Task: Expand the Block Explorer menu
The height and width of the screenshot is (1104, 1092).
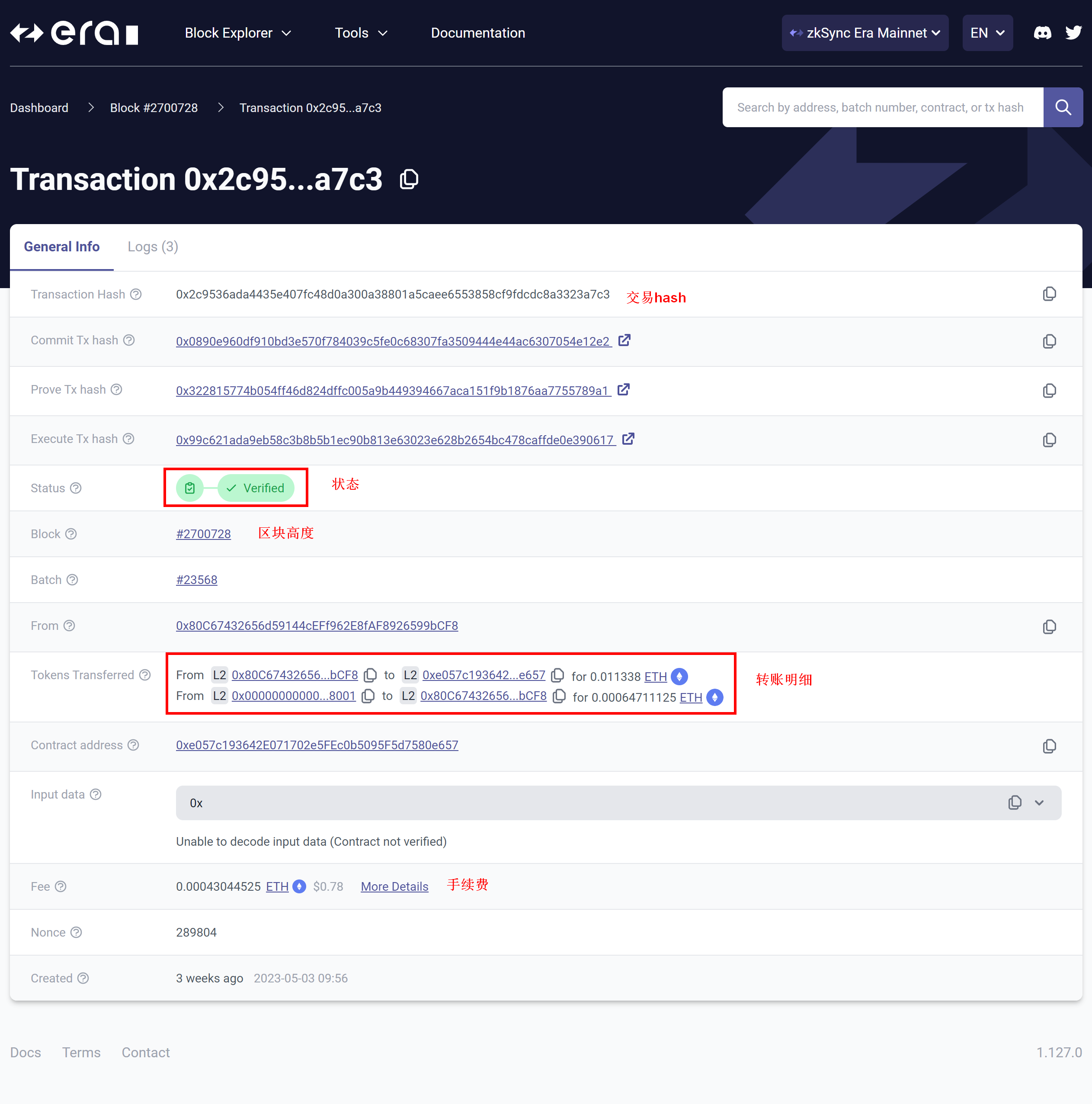Action: coord(237,33)
